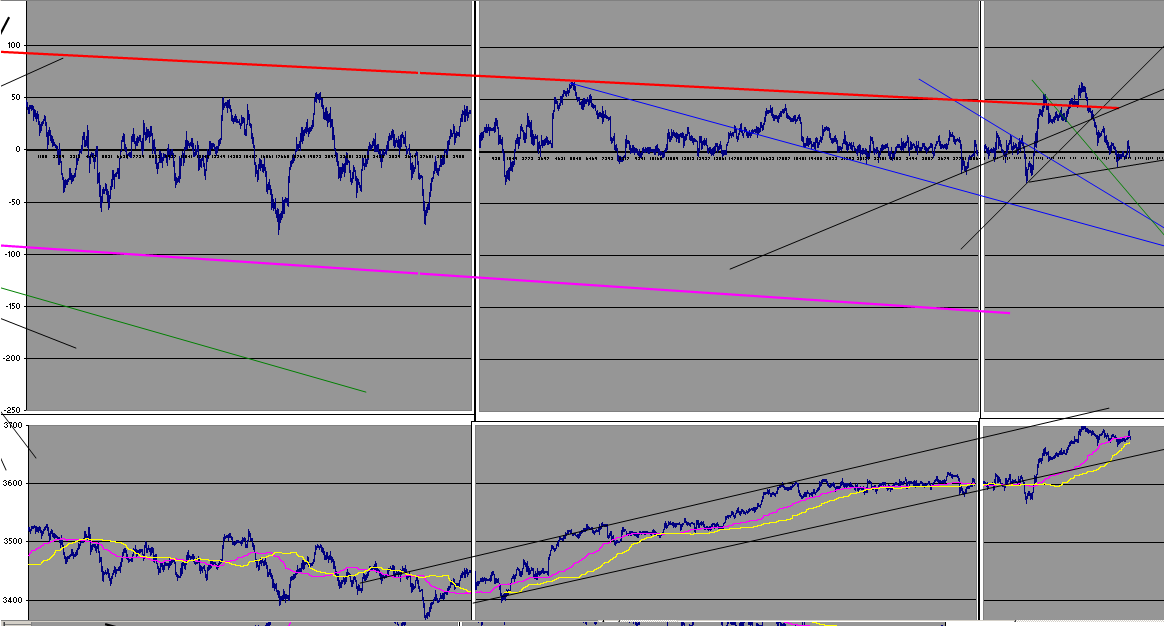Select the thick magenta line below -100
The image size is (1164, 626).
(x=505, y=279)
